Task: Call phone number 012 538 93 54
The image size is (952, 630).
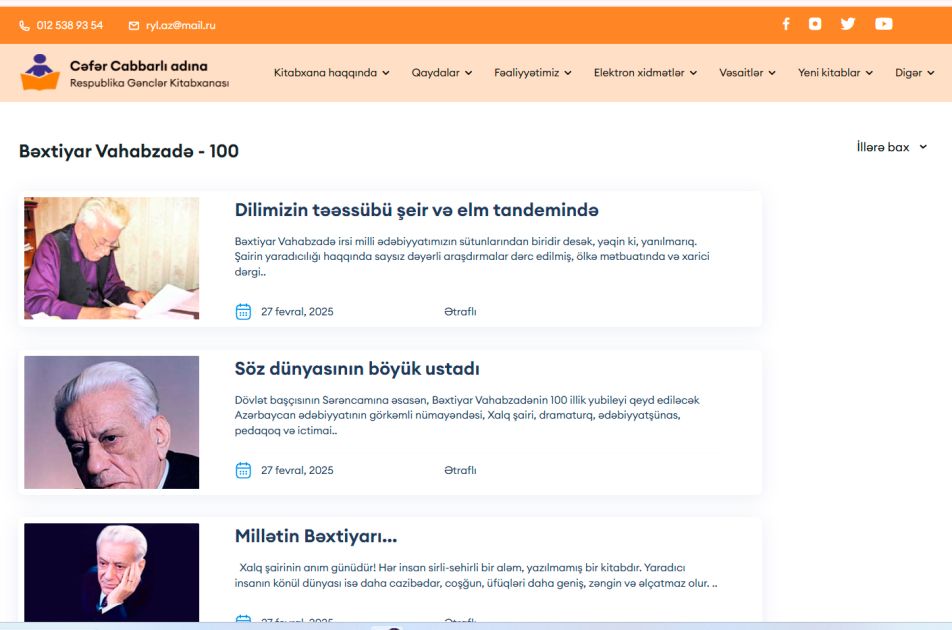Action: 70,25
